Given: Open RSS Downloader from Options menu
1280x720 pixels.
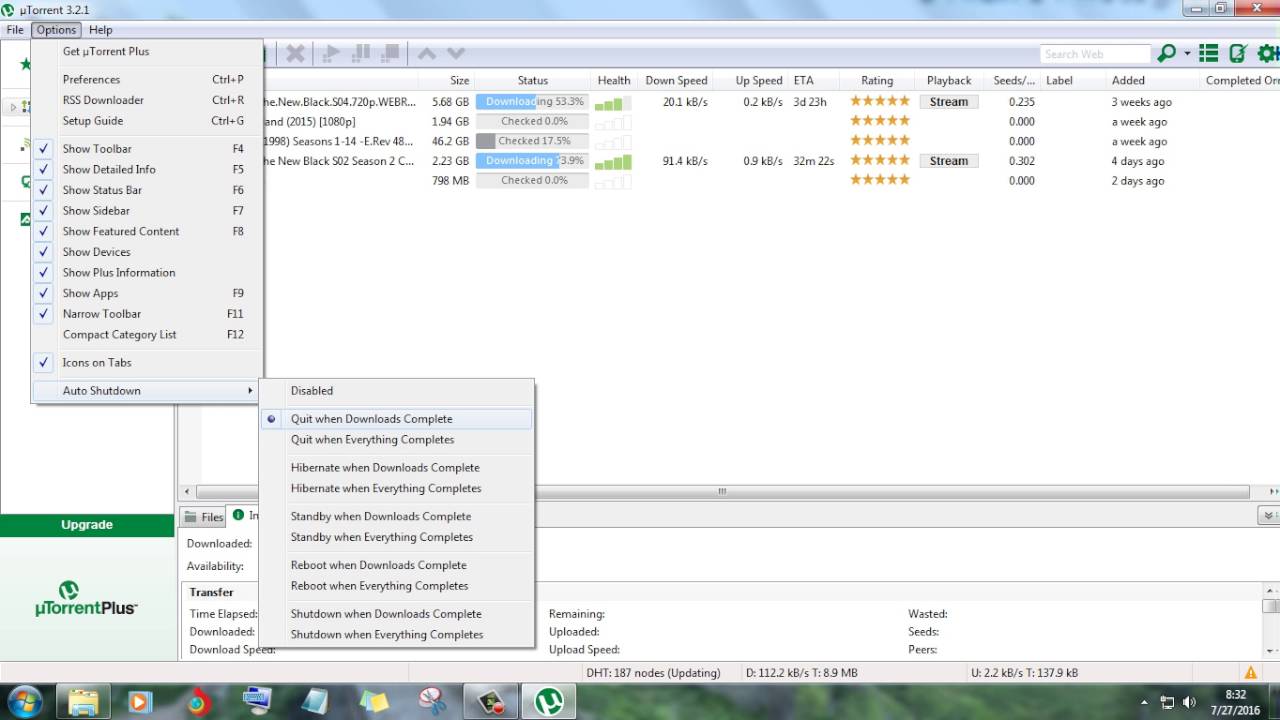Looking at the screenshot, I should [147, 100].
